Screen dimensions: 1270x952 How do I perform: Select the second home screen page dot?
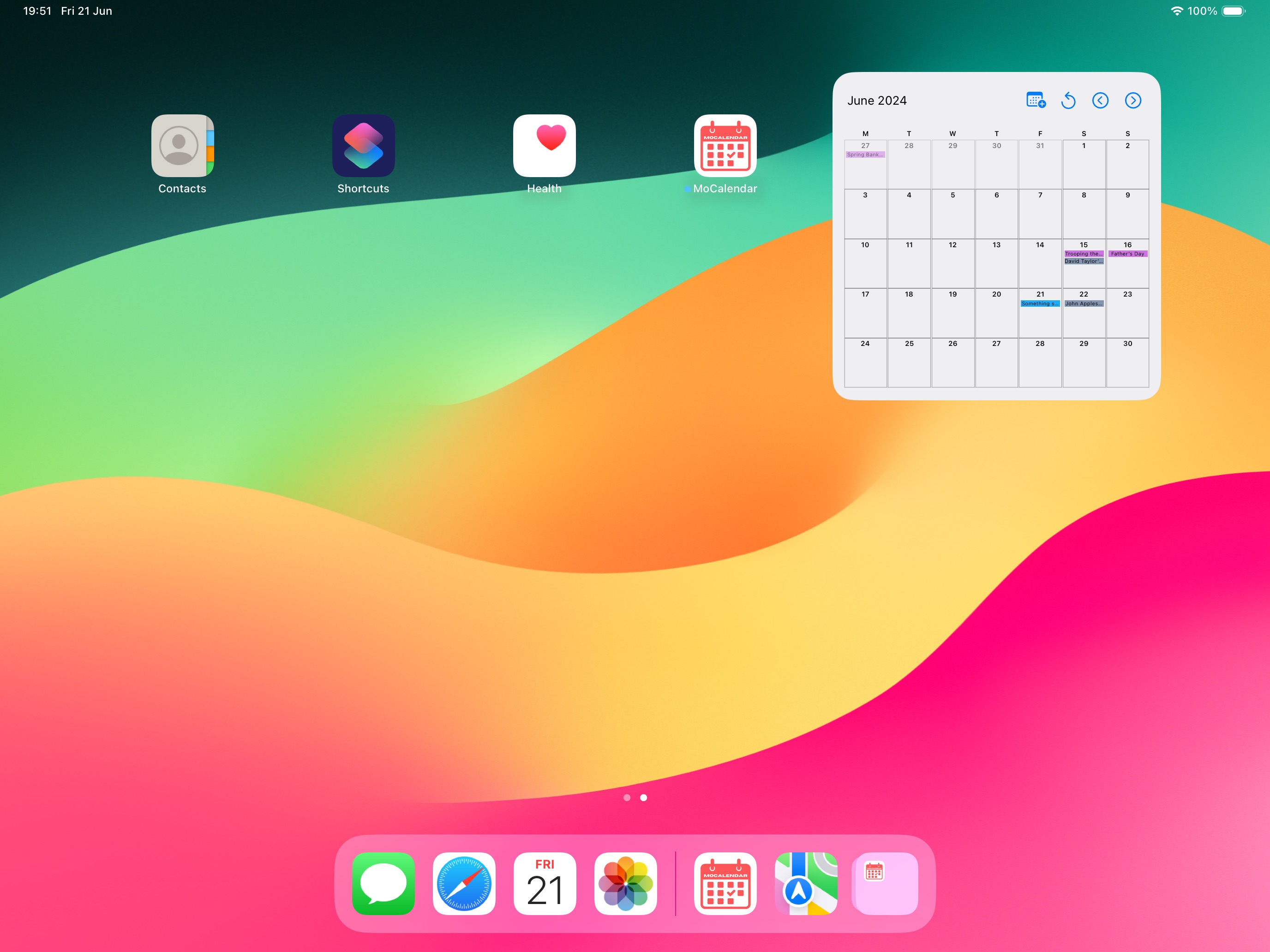(x=644, y=797)
